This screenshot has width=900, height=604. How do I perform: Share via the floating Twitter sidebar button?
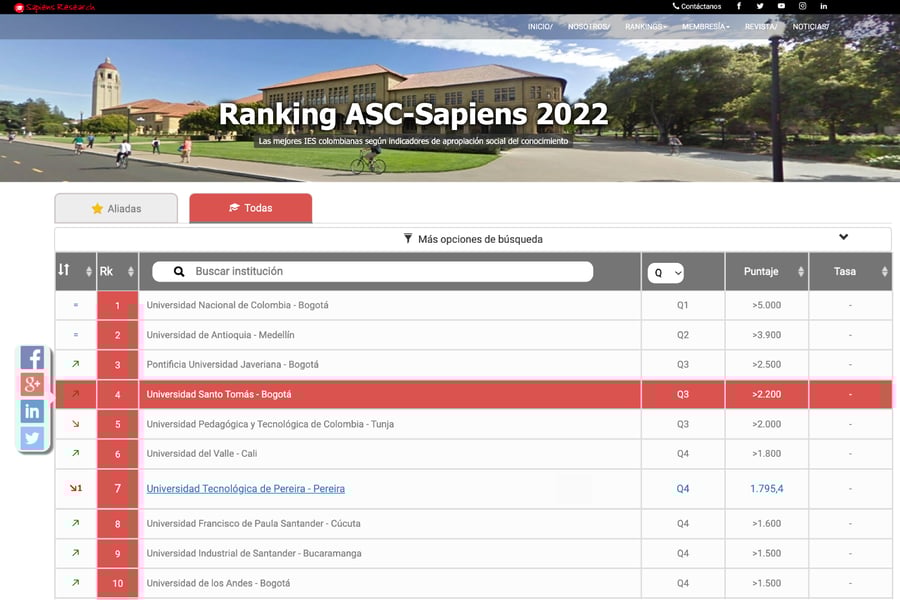coord(32,438)
